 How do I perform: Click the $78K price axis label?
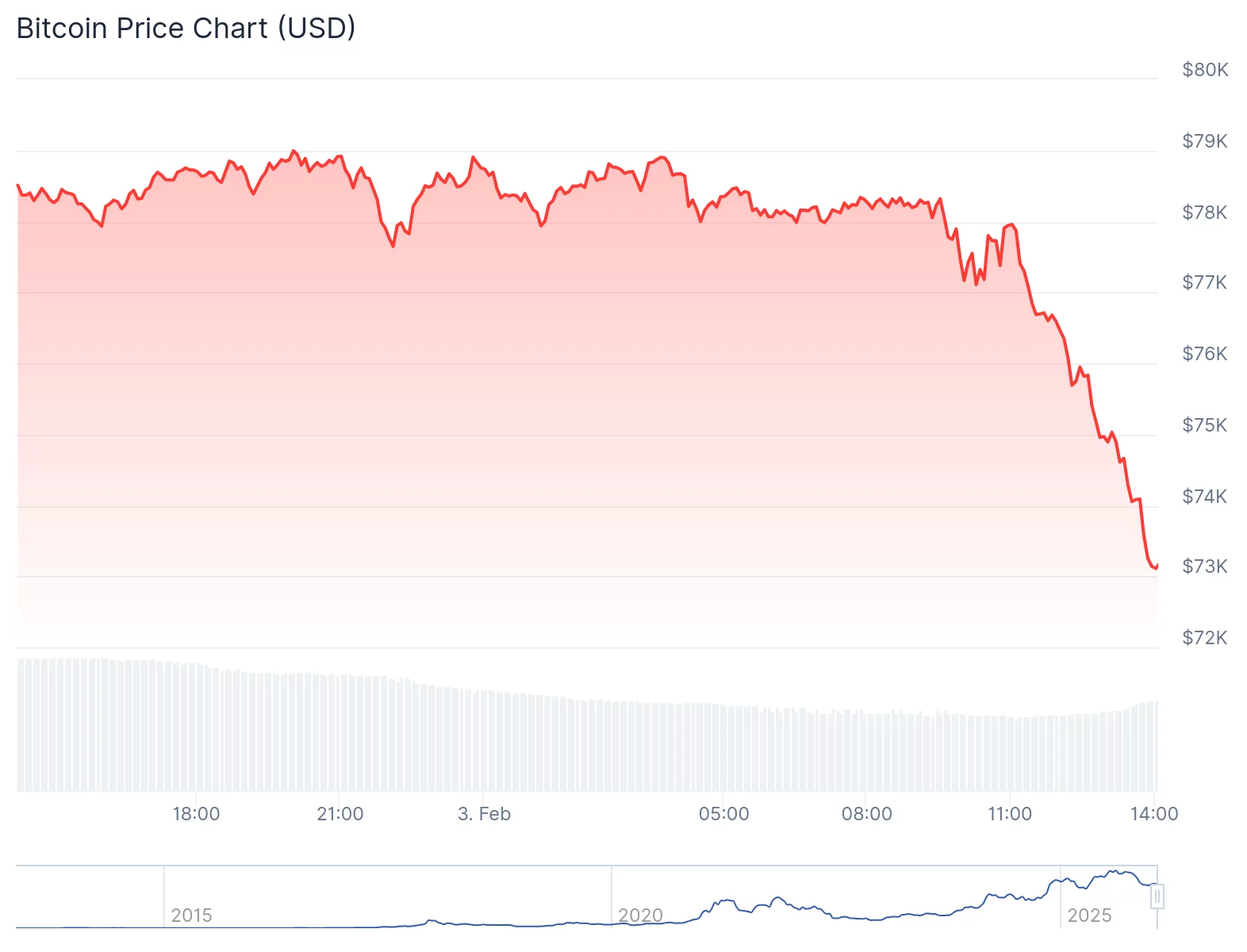1205,213
